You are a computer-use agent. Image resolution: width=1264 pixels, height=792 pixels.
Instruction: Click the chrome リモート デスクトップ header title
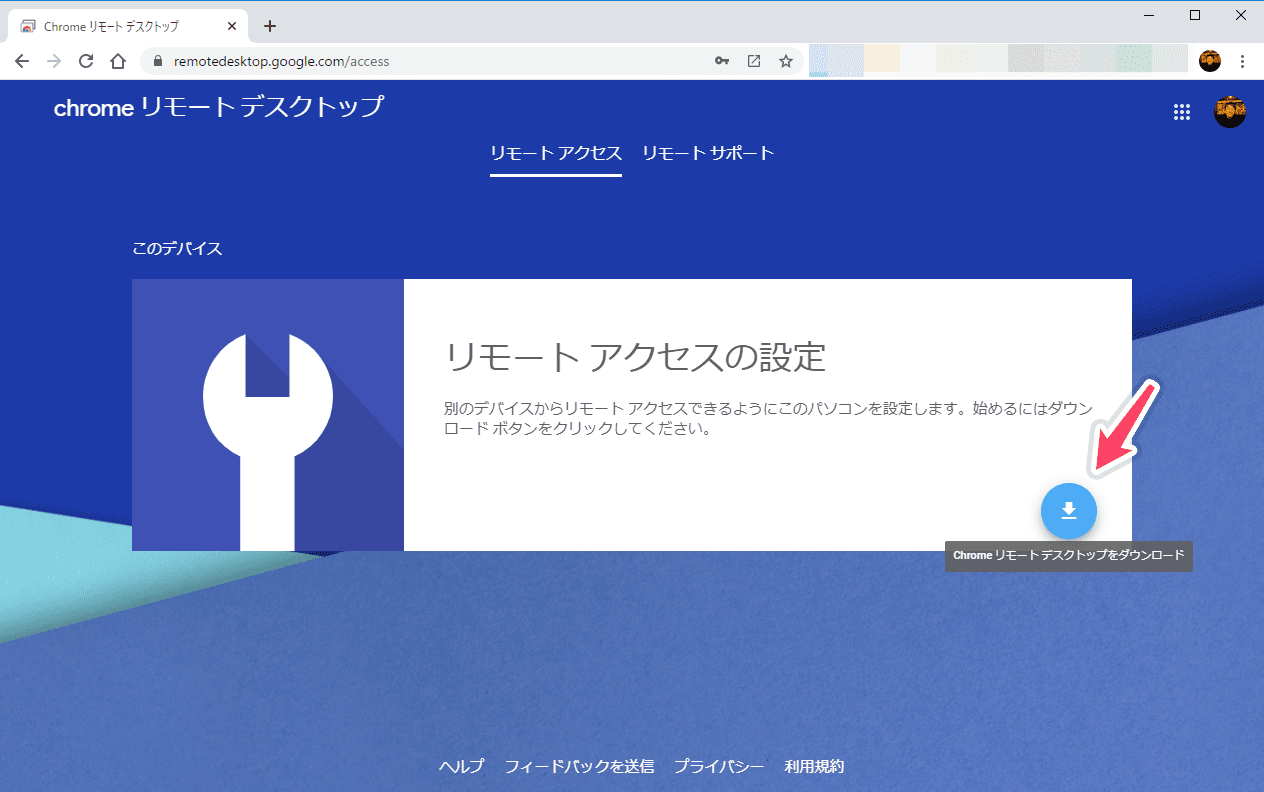click(219, 107)
